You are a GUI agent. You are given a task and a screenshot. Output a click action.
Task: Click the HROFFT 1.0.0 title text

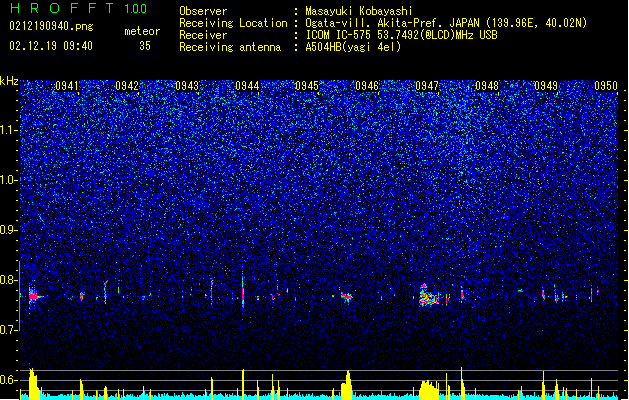[78, 8]
